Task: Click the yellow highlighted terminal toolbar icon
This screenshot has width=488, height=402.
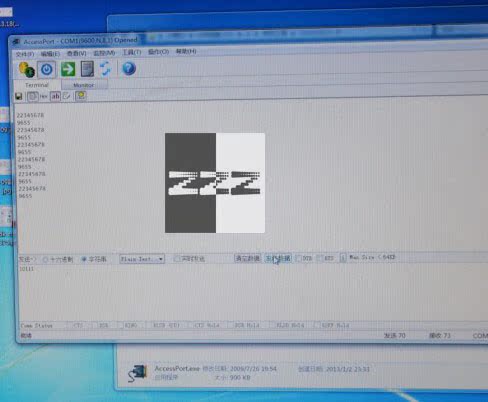Action: 81,96
